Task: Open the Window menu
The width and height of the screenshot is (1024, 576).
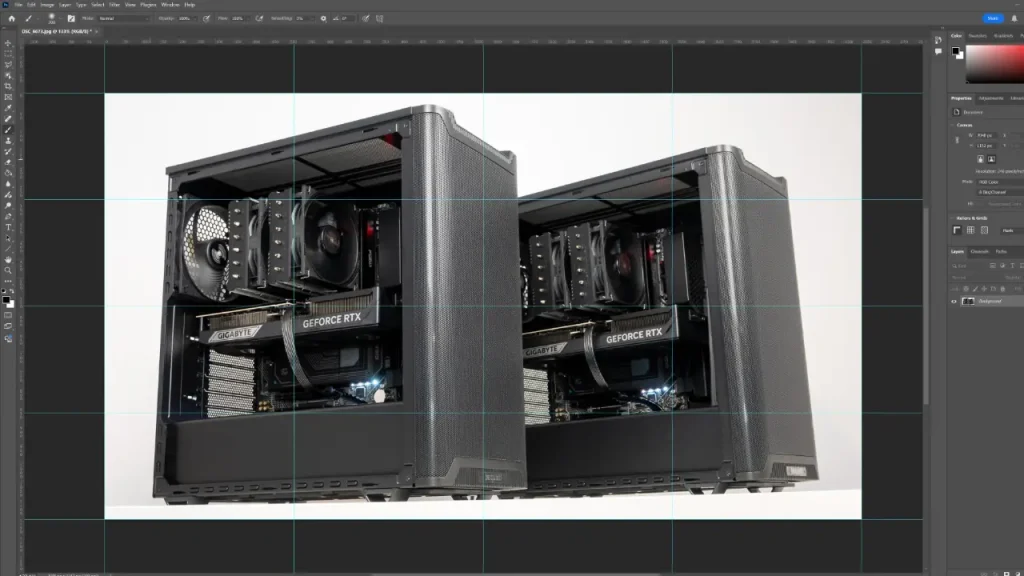Action: click(170, 5)
